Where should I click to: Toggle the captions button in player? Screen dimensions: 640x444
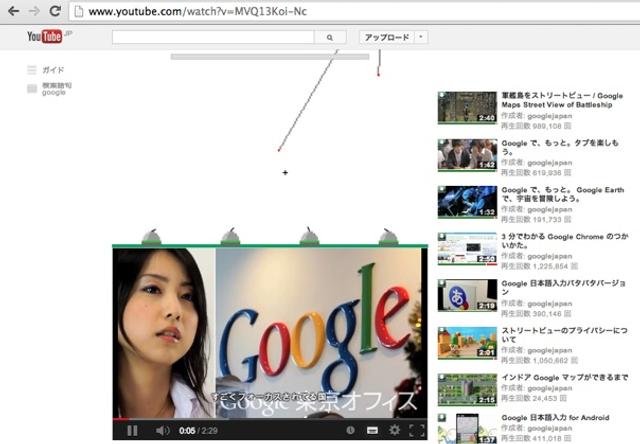[x=372, y=430]
